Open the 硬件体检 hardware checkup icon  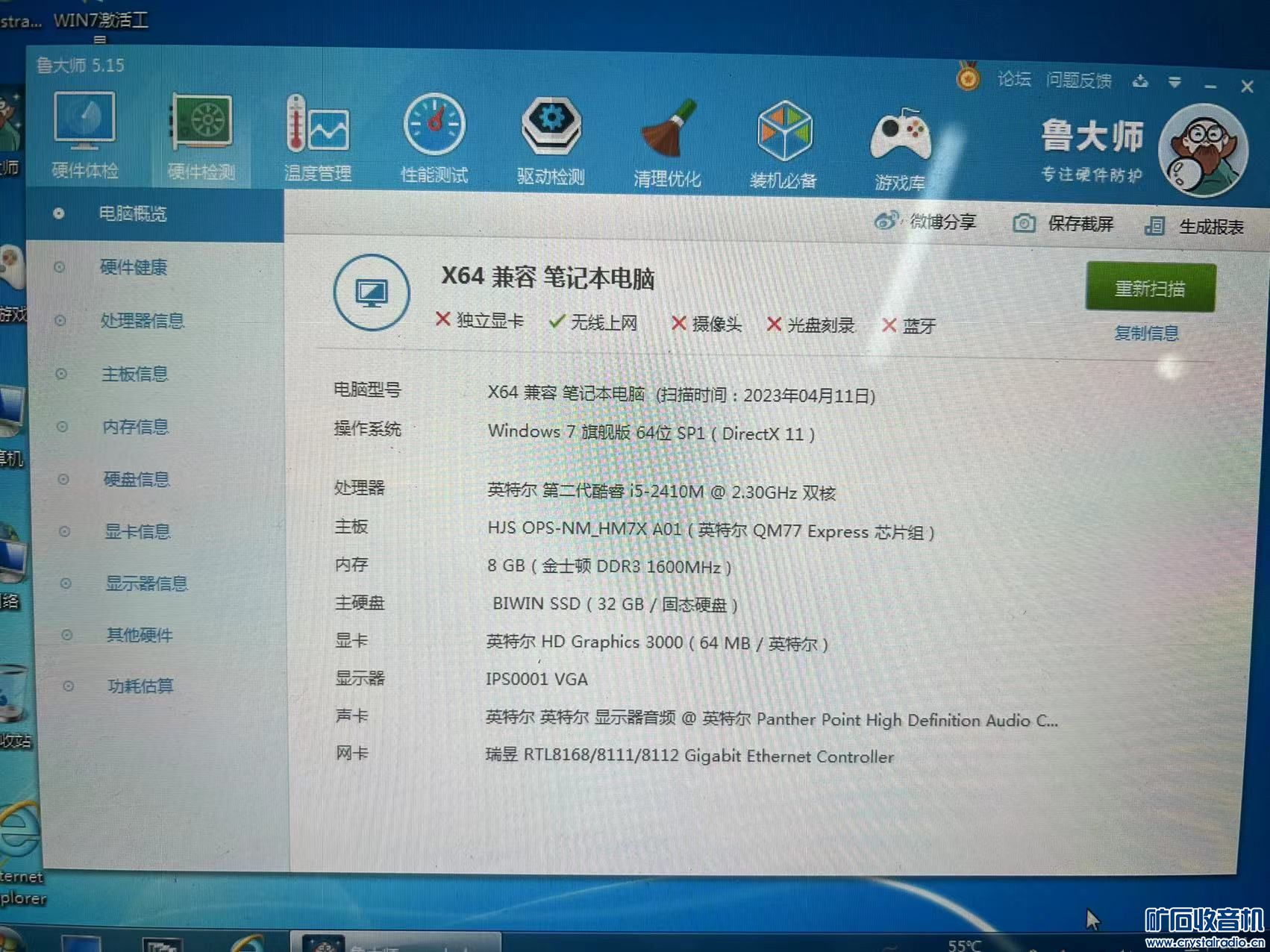coord(84,136)
